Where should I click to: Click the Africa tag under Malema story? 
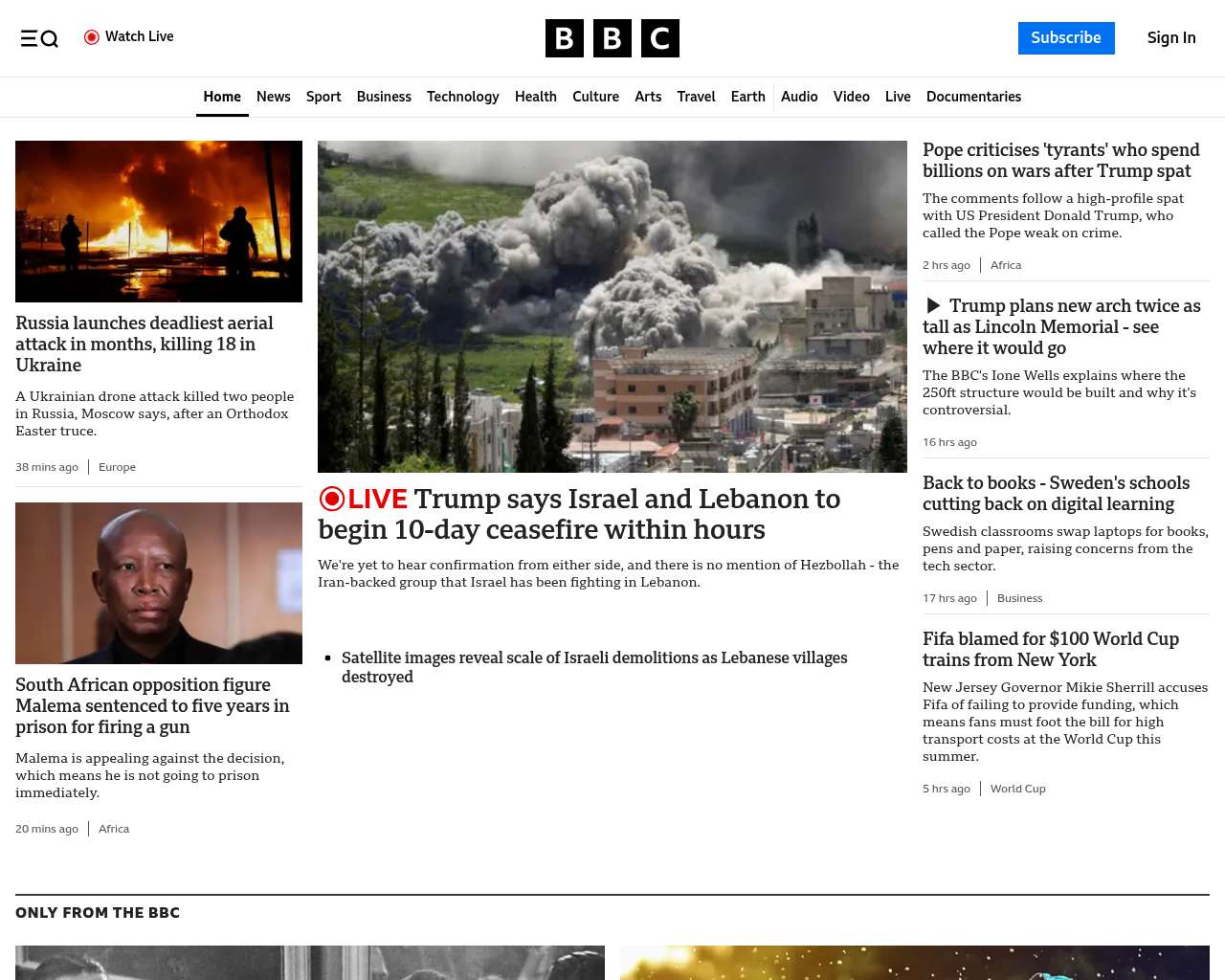click(x=114, y=829)
